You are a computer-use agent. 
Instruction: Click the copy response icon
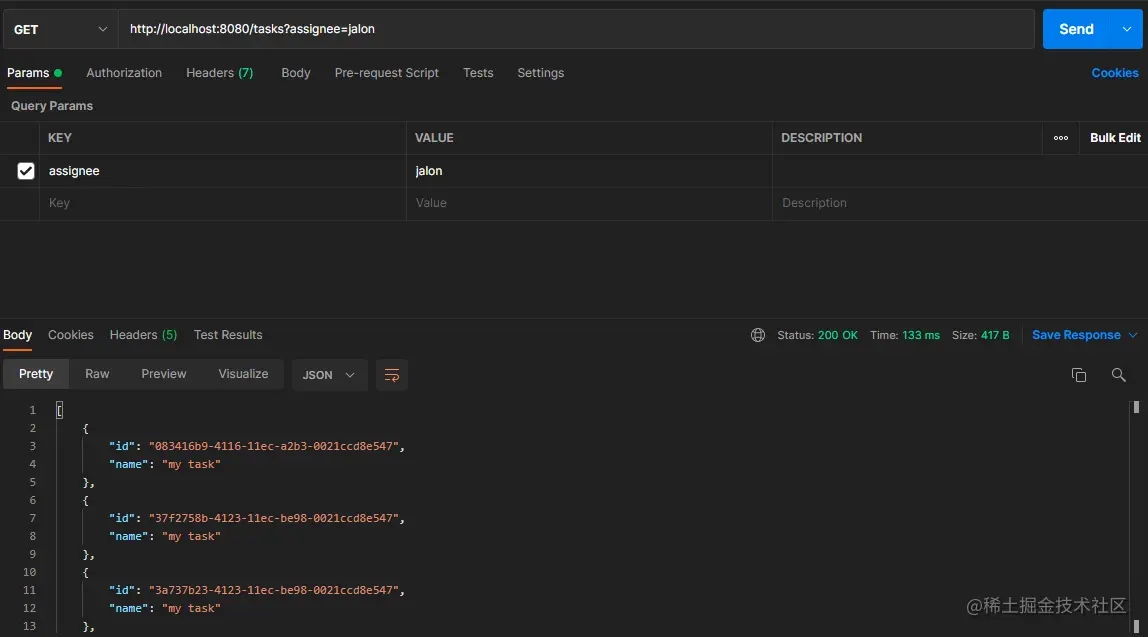point(1078,375)
